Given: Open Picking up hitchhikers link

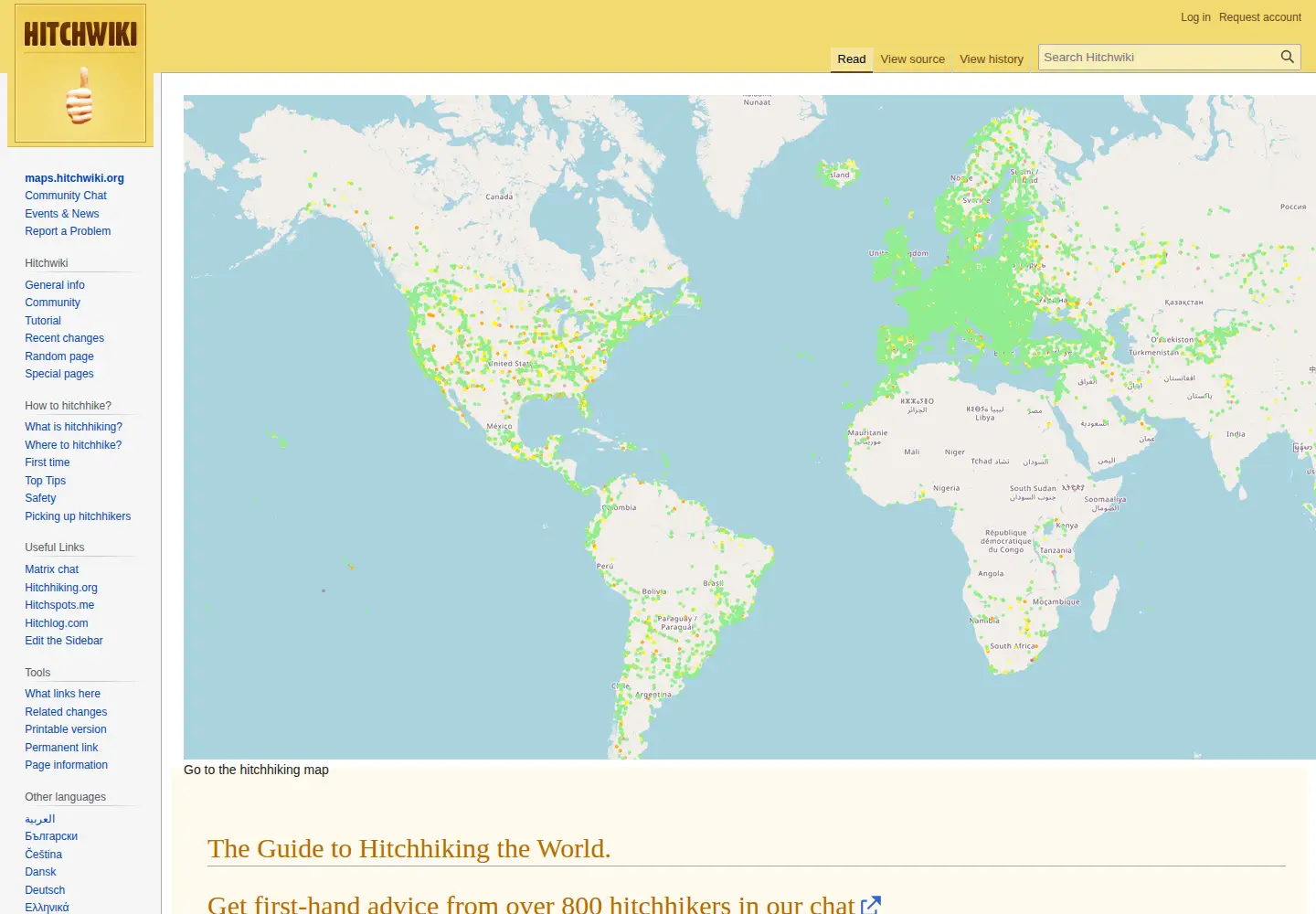Looking at the screenshot, I should click(x=78, y=516).
